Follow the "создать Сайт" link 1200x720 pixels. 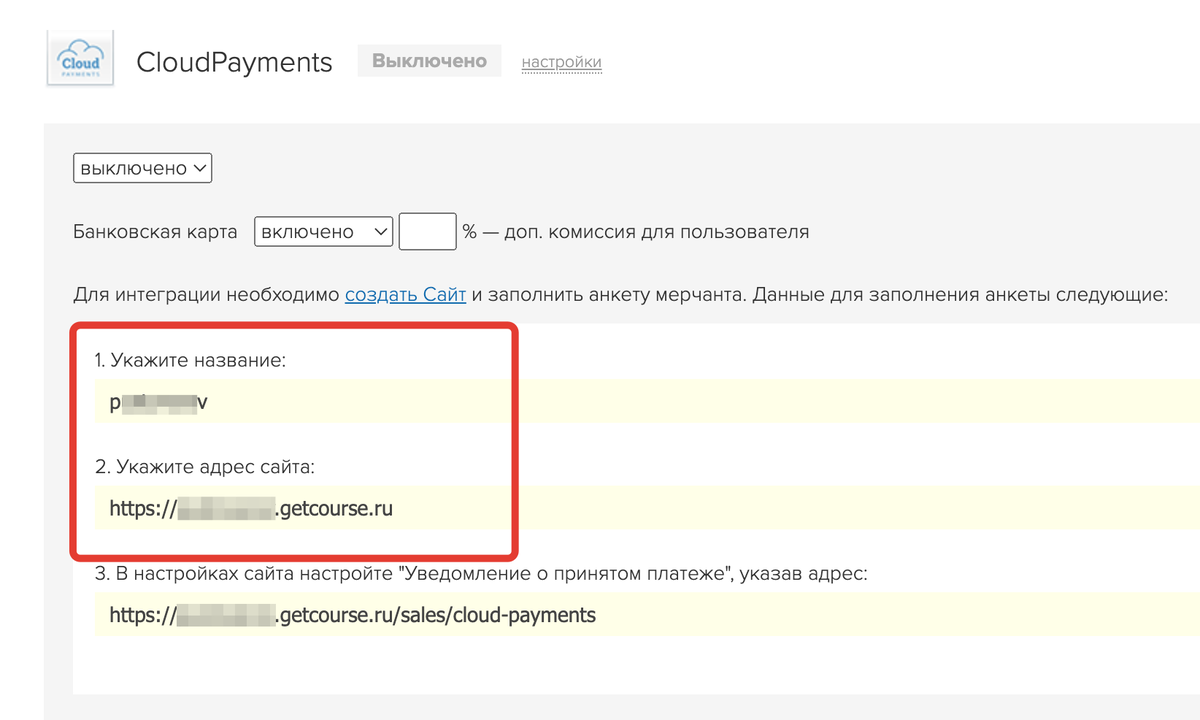point(405,295)
